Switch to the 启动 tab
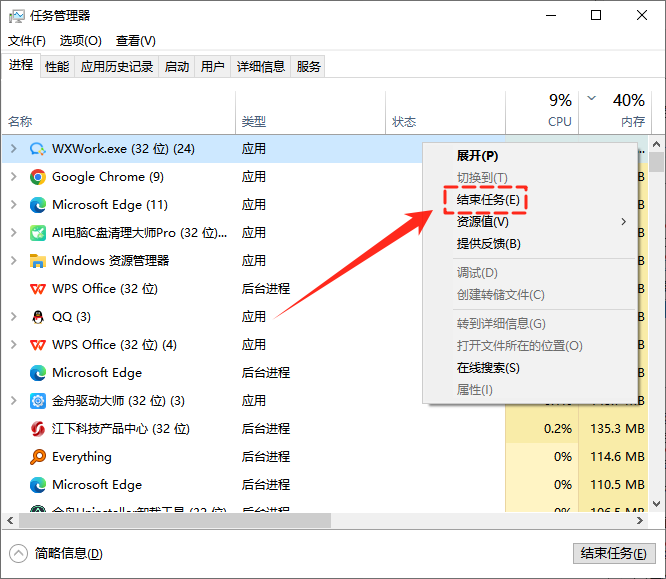Image resolution: width=666 pixels, height=579 pixels. pos(177,67)
